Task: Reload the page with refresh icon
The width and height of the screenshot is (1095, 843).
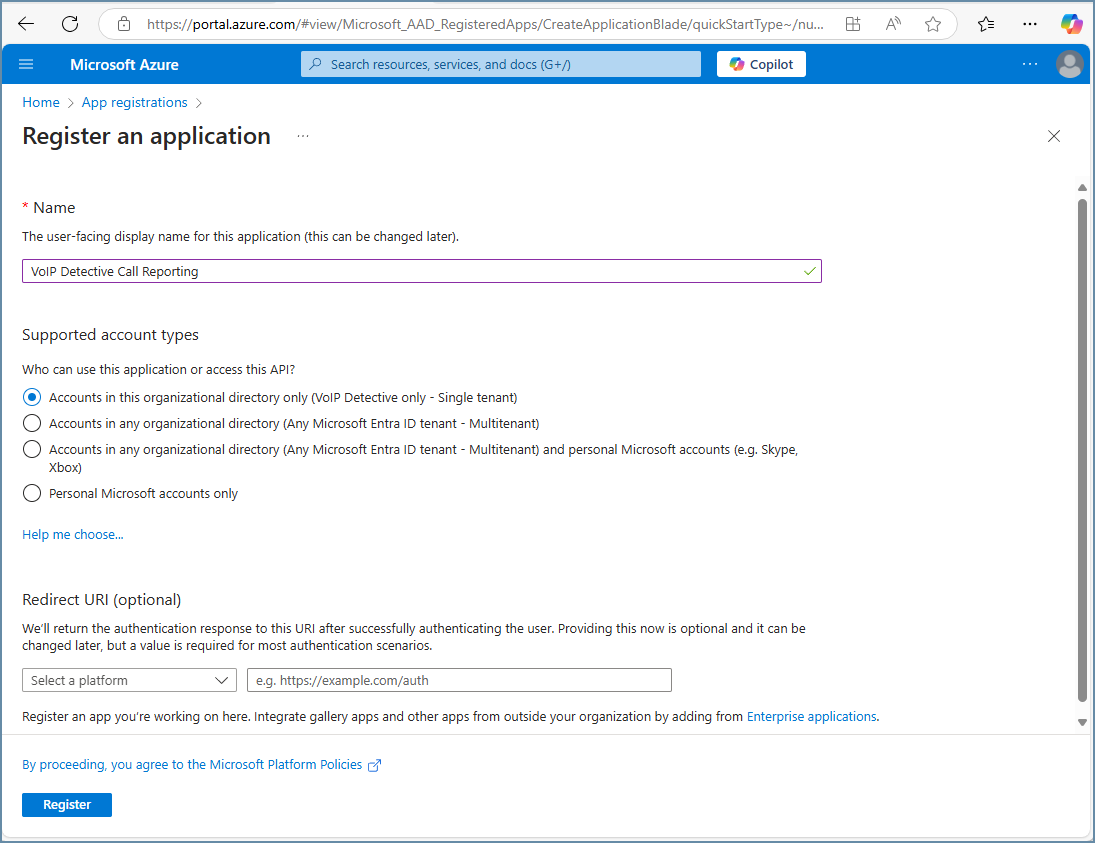Action: tap(70, 24)
